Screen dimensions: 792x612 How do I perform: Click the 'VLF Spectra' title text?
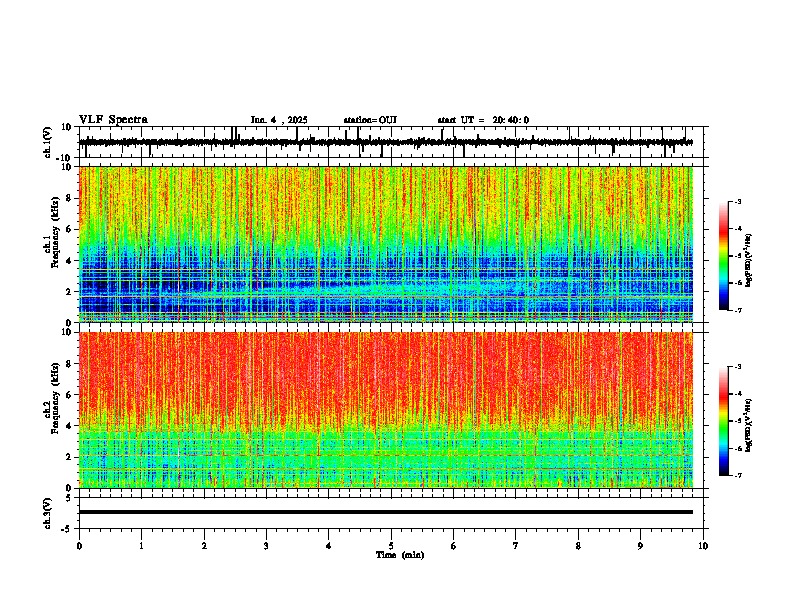[113, 120]
